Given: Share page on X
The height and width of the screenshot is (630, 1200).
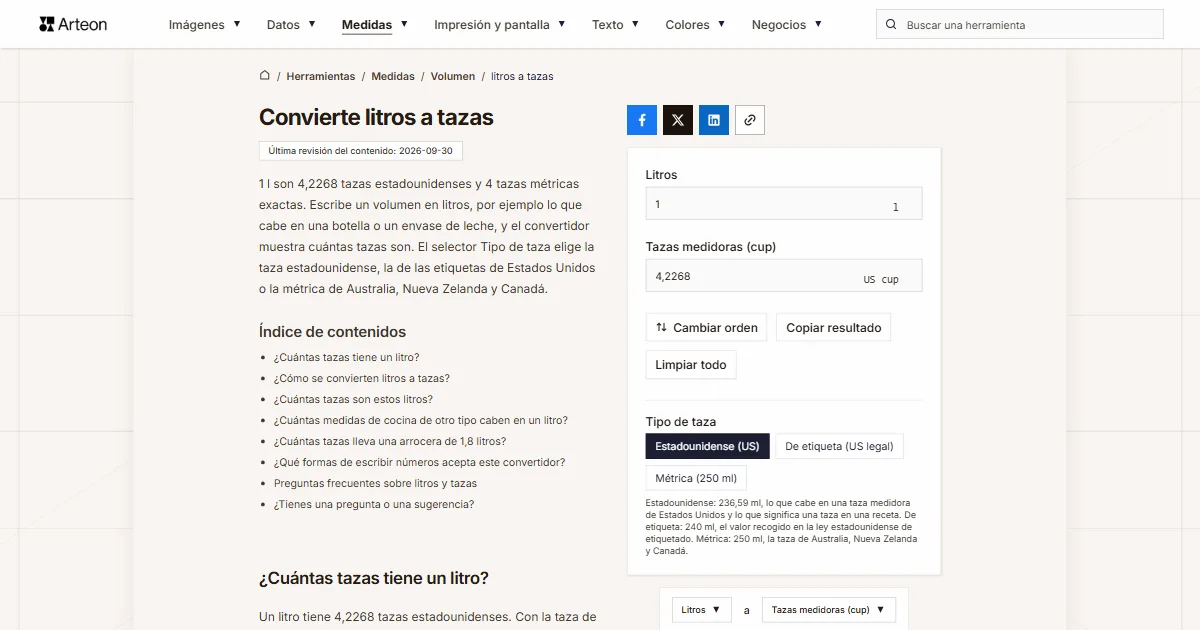Looking at the screenshot, I should point(678,120).
